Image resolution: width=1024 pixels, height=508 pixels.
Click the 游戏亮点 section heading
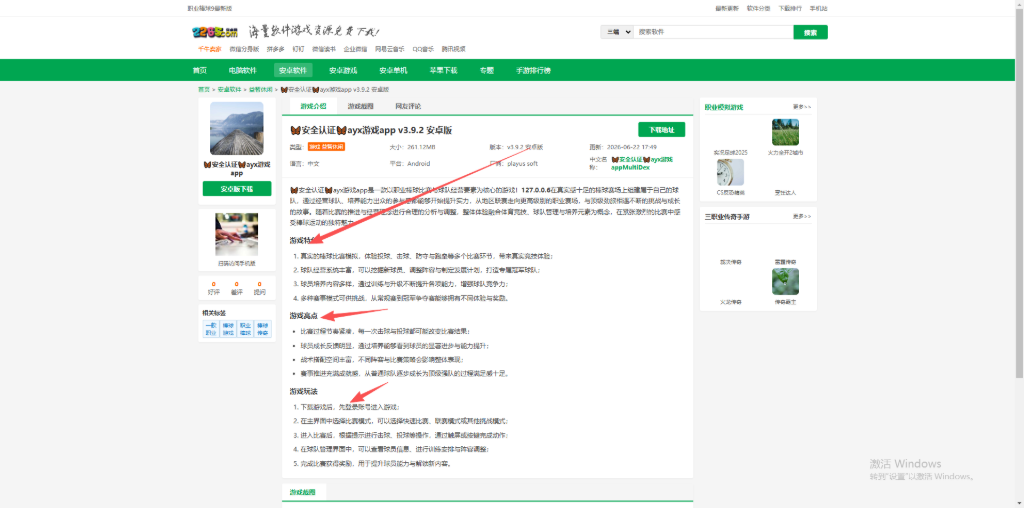click(303, 316)
